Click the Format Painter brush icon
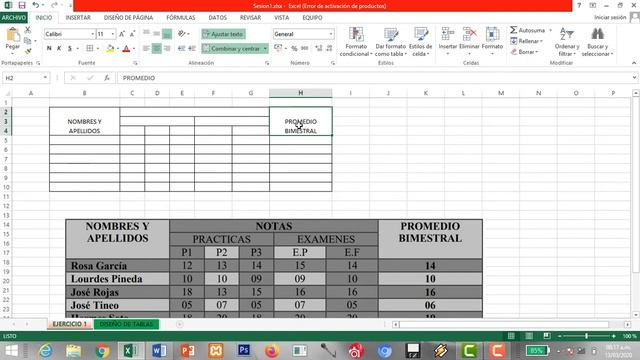This screenshot has width=640, height=360. click(x=28, y=51)
